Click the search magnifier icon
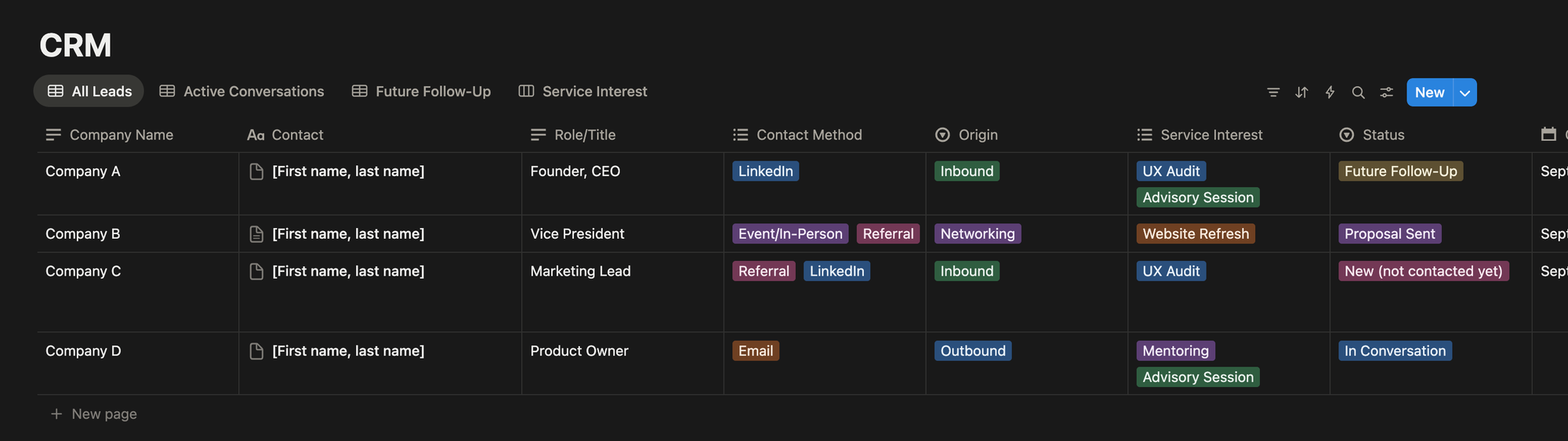This screenshot has width=1568, height=441. point(1358,92)
